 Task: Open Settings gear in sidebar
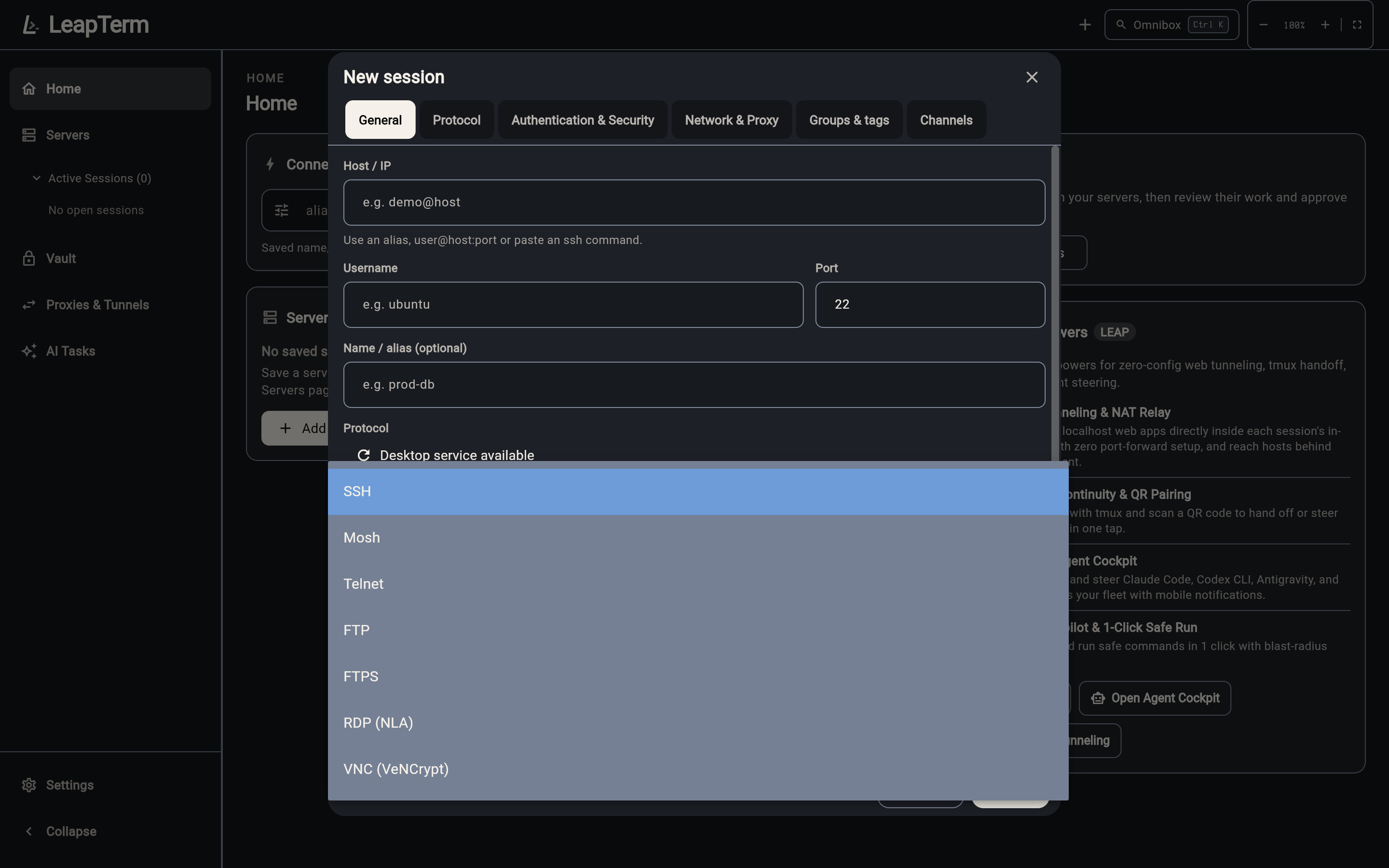29,786
